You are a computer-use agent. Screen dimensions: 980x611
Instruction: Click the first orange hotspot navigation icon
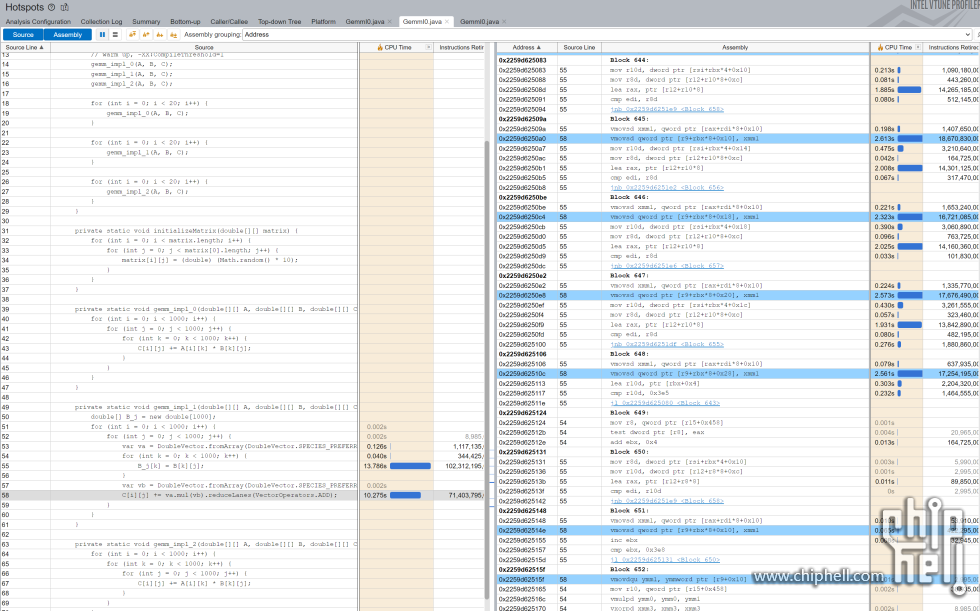point(132,34)
